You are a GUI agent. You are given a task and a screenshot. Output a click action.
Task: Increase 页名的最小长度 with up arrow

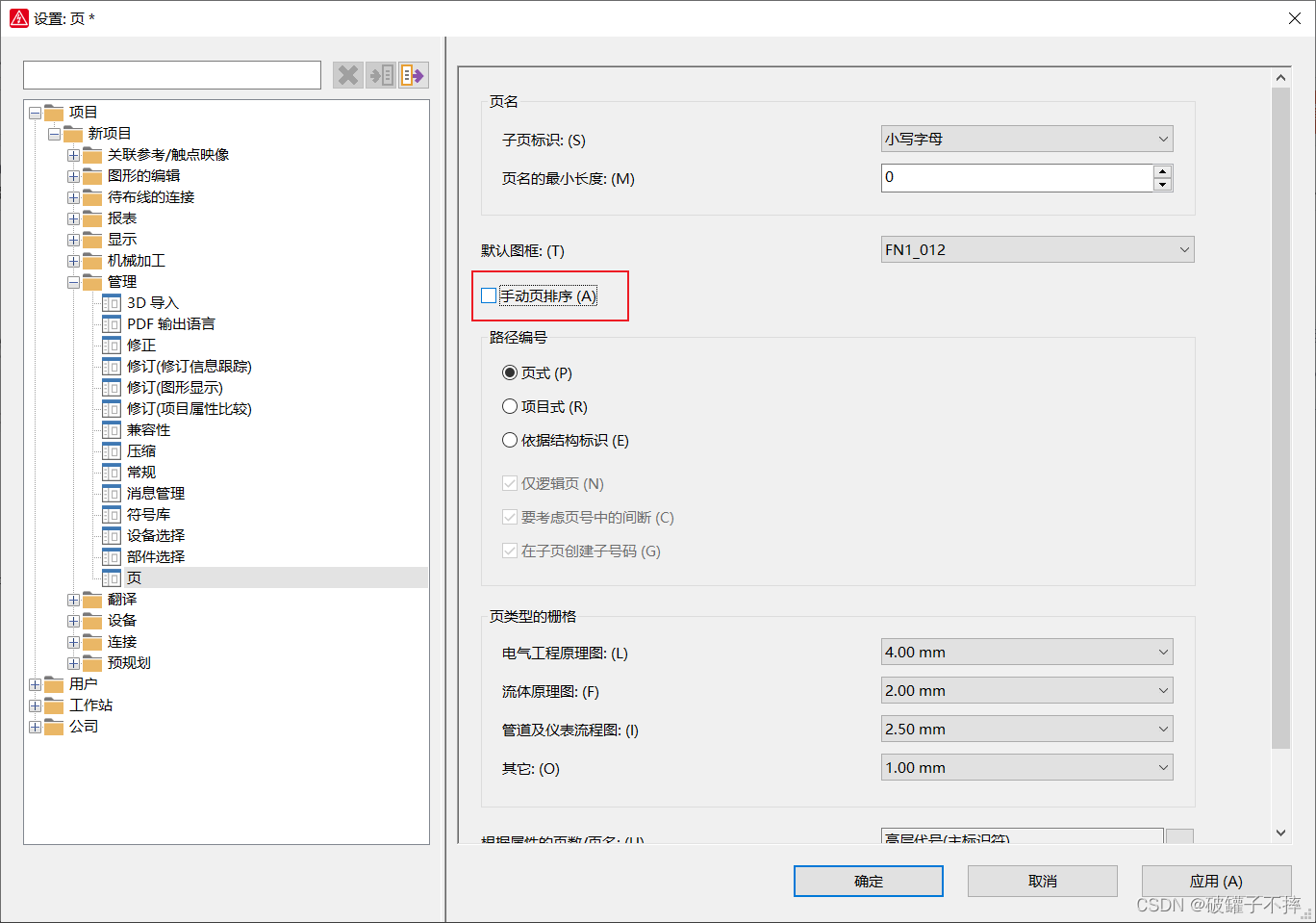tap(1163, 171)
